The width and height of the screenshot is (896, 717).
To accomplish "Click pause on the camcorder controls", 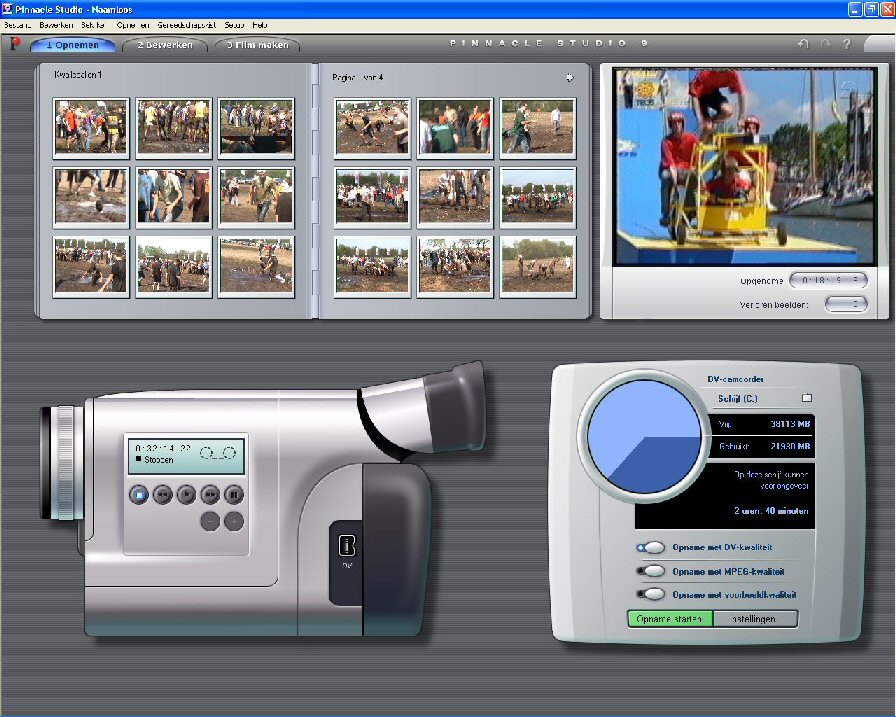I will [x=234, y=494].
